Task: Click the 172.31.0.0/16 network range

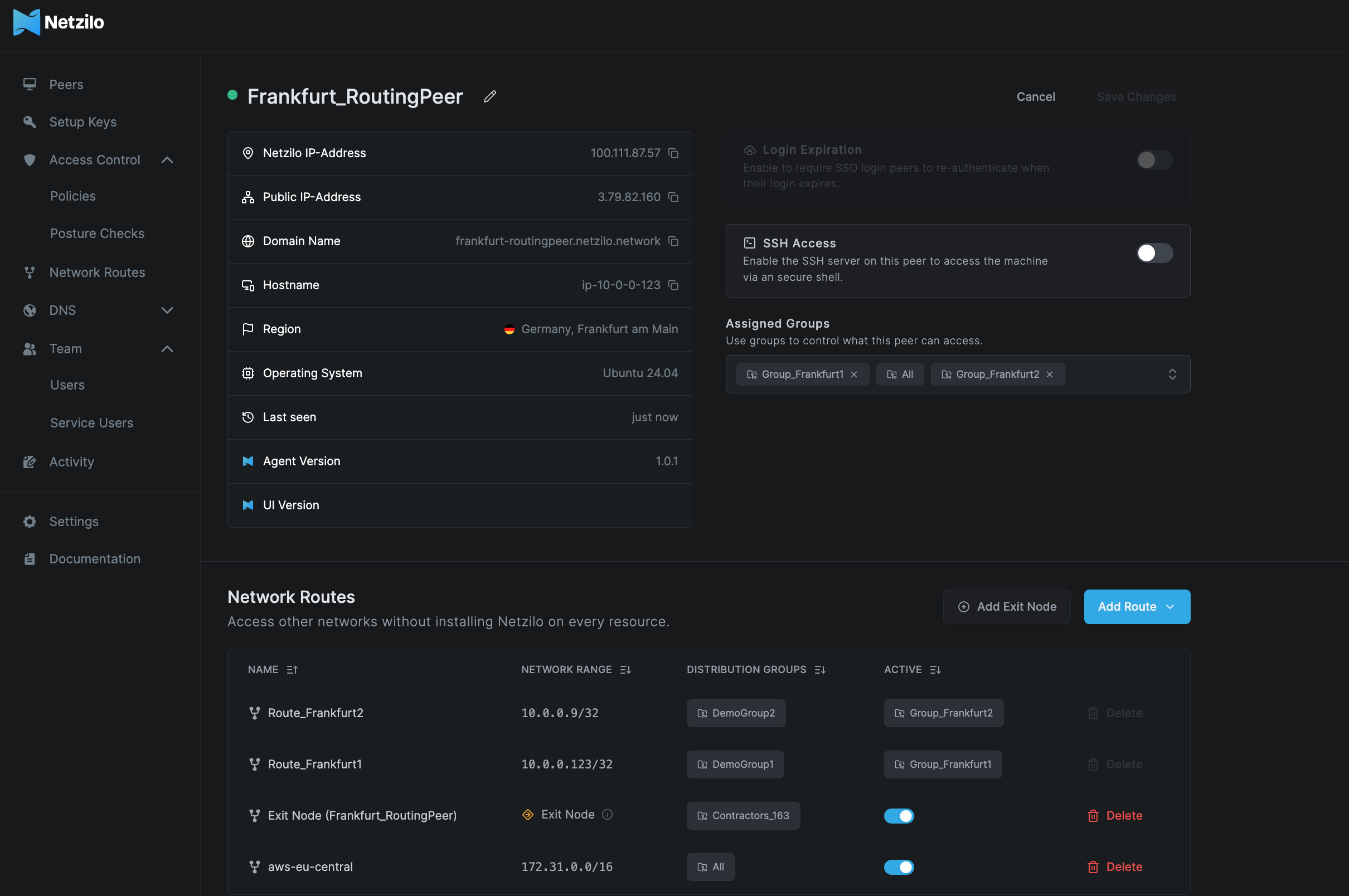Action: 566,867
